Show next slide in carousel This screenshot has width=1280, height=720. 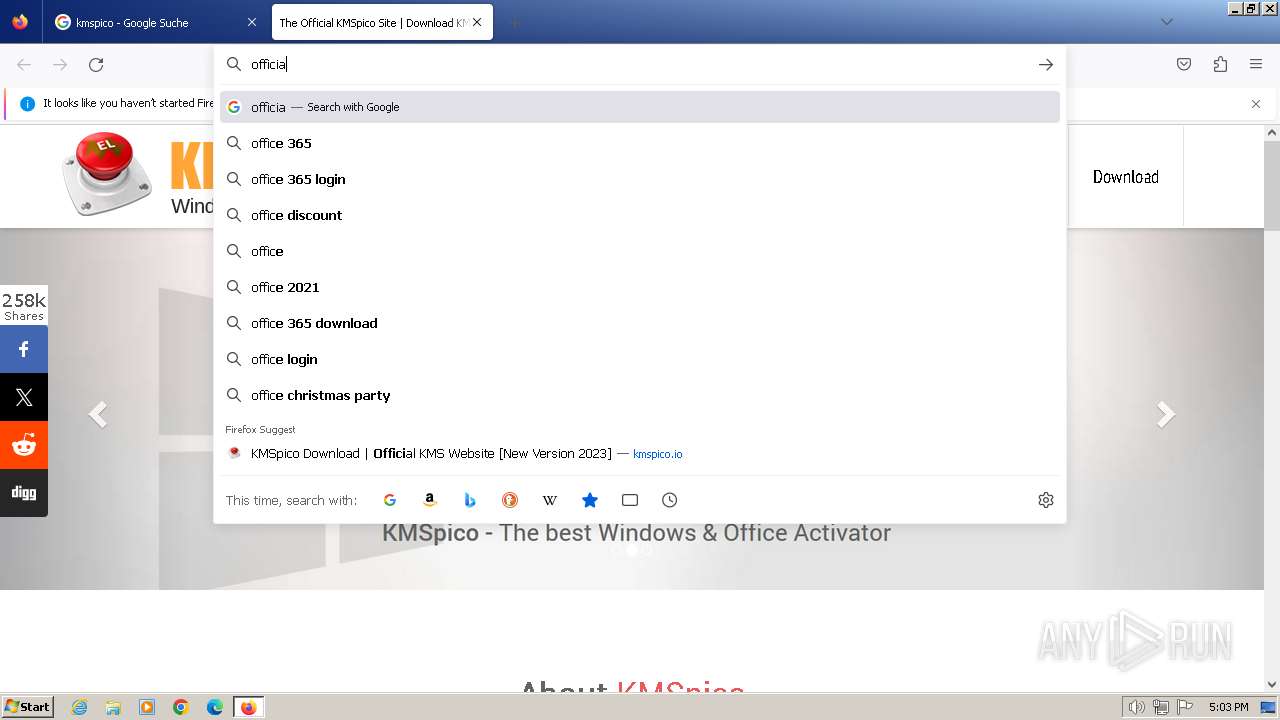(x=1166, y=413)
